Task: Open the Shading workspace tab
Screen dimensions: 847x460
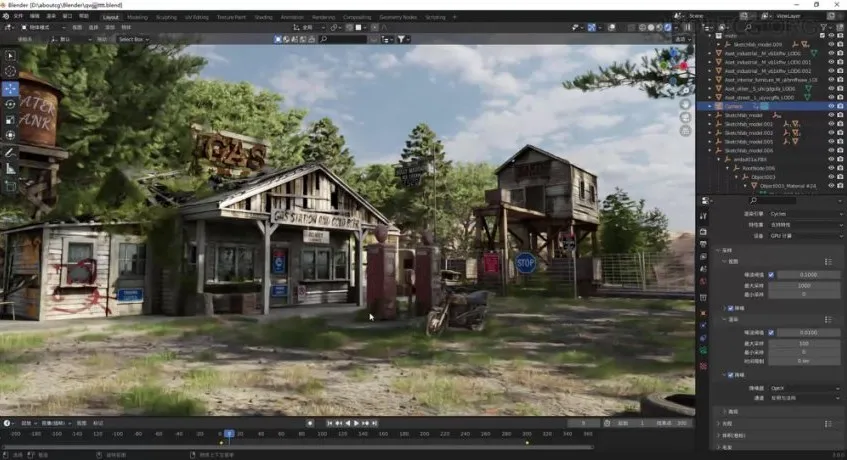Action: pos(262,17)
